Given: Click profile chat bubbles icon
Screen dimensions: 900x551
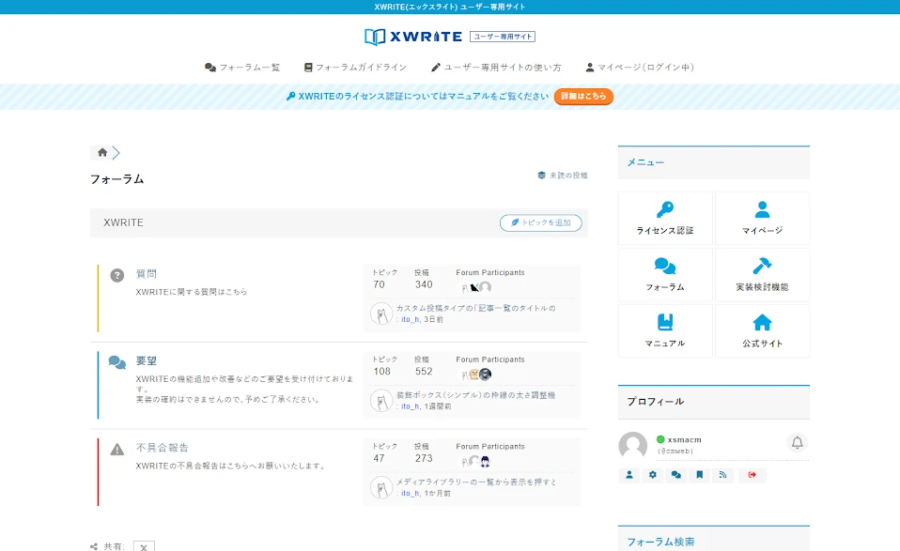Looking at the screenshot, I should coord(676,475).
